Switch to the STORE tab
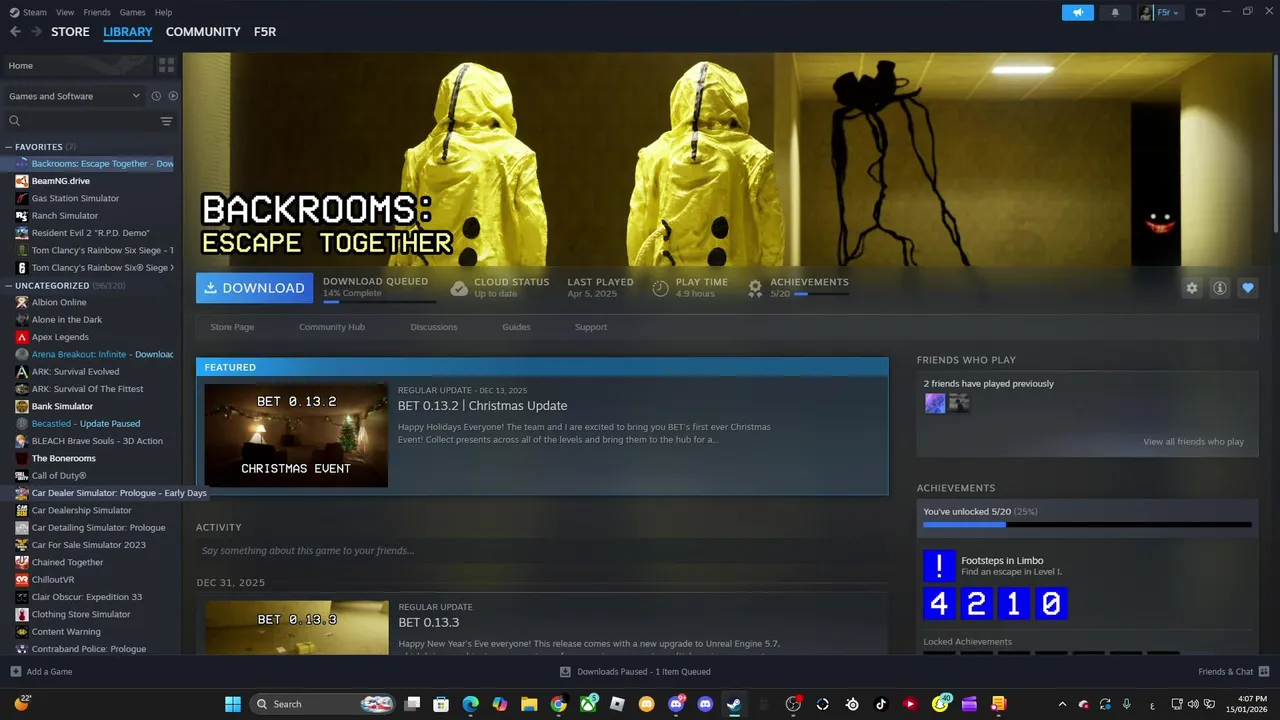Image resolution: width=1280 pixels, height=720 pixels. (70, 32)
